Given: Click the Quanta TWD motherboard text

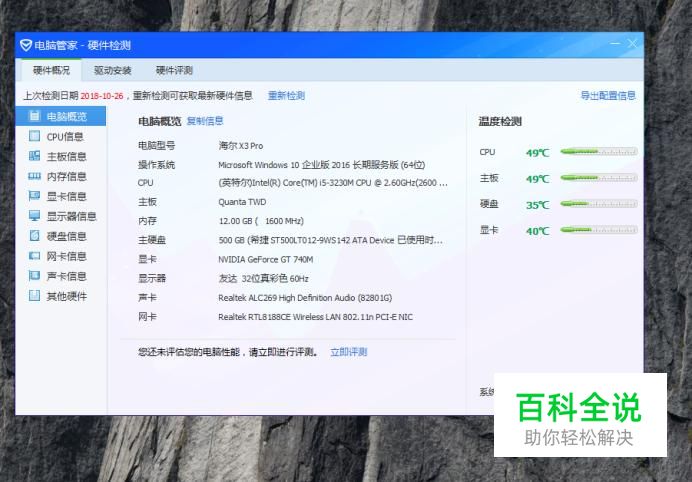Looking at the screenshot, I should point(242,202).
